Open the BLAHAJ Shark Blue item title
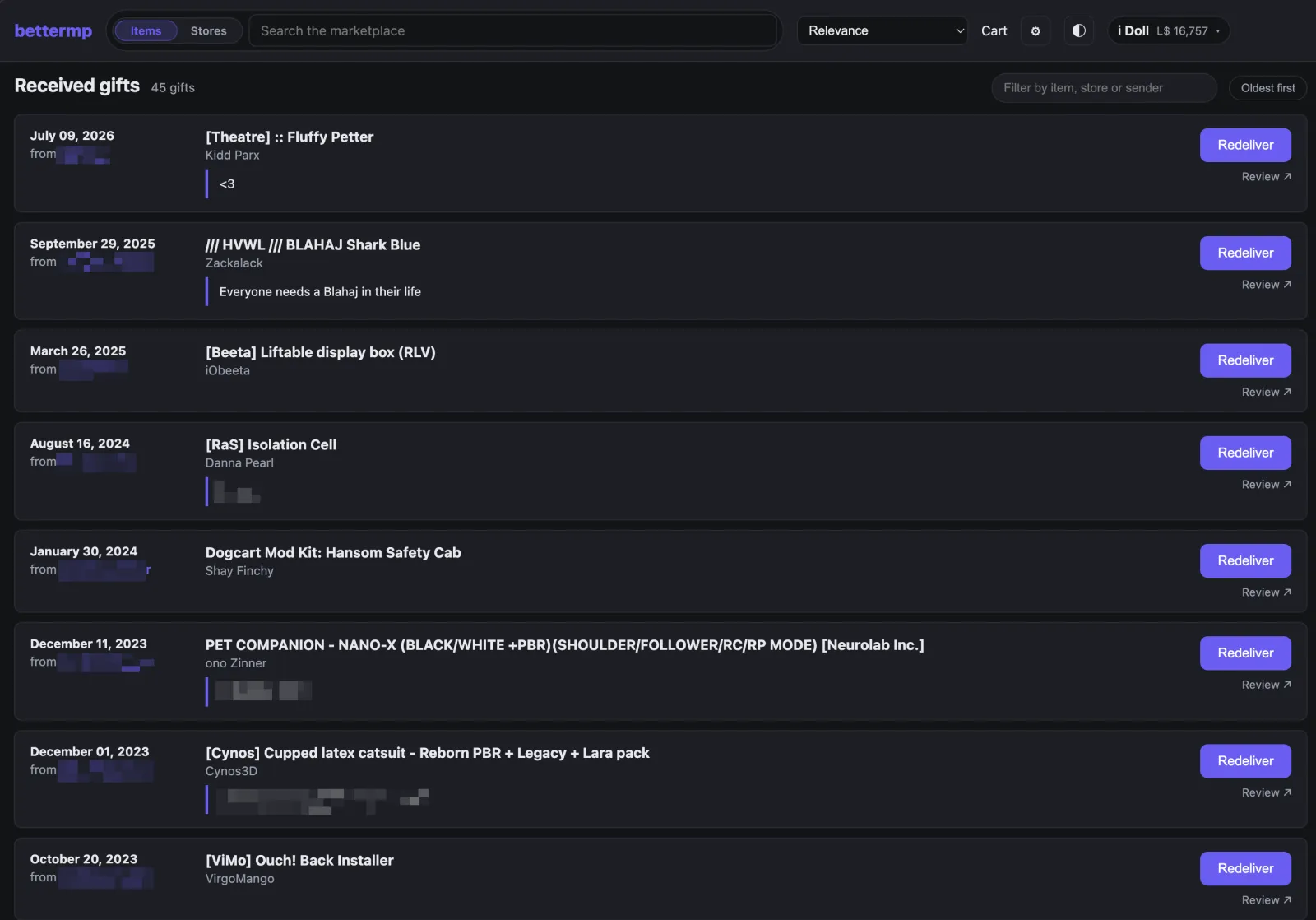 tap(313, 244)
